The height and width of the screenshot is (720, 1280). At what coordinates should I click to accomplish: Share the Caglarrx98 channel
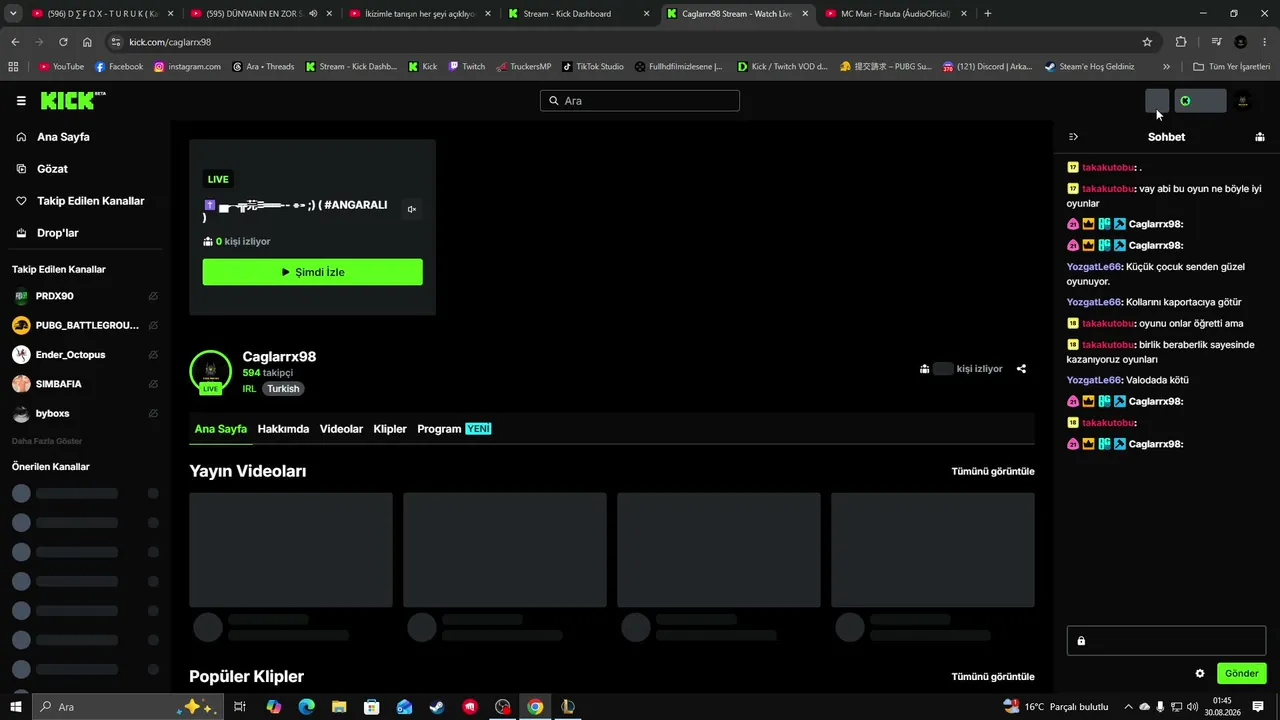(x=1021, y=369)
